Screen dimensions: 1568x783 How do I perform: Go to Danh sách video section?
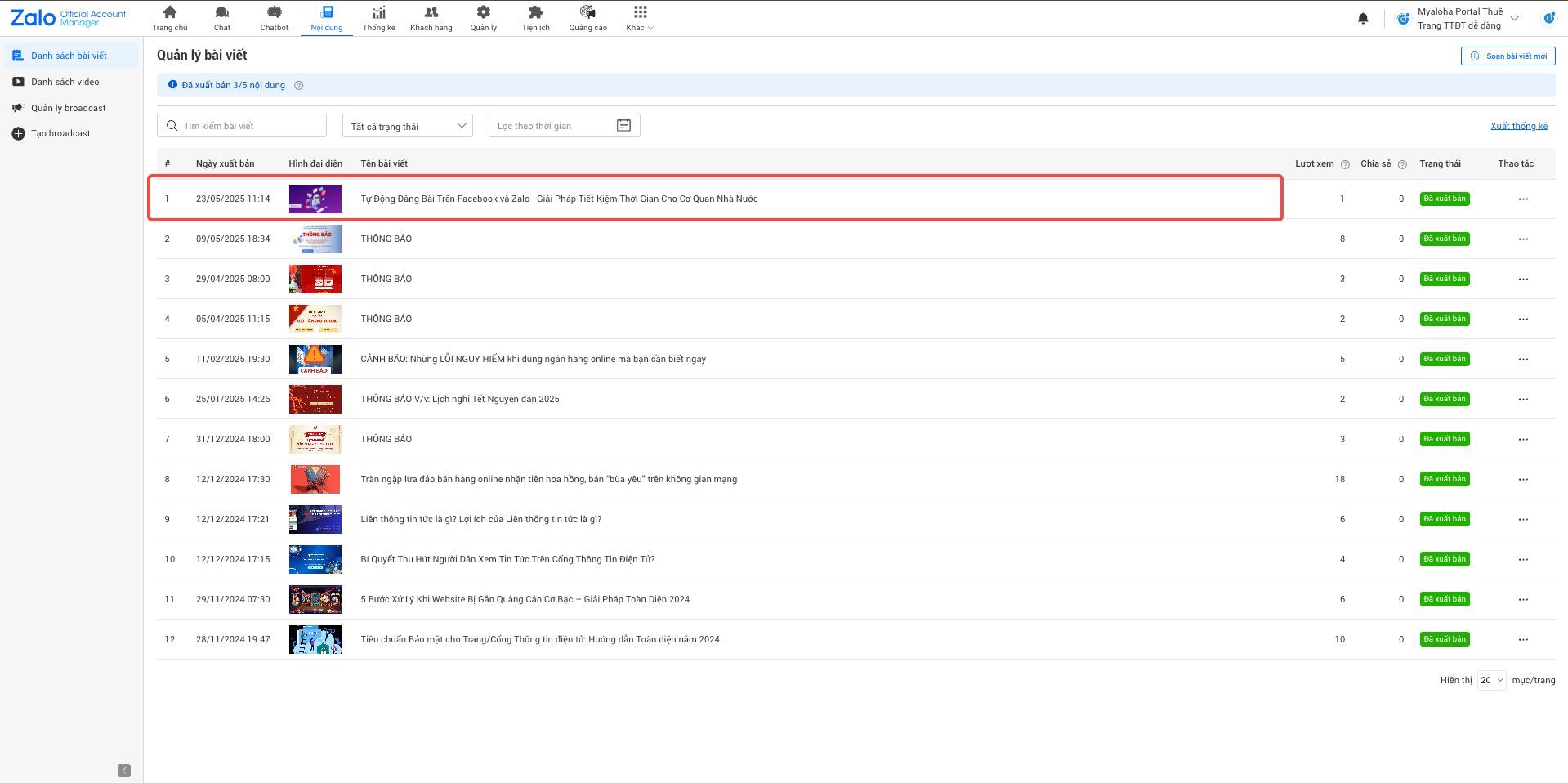pyautogui.click(x=65, y=82)
